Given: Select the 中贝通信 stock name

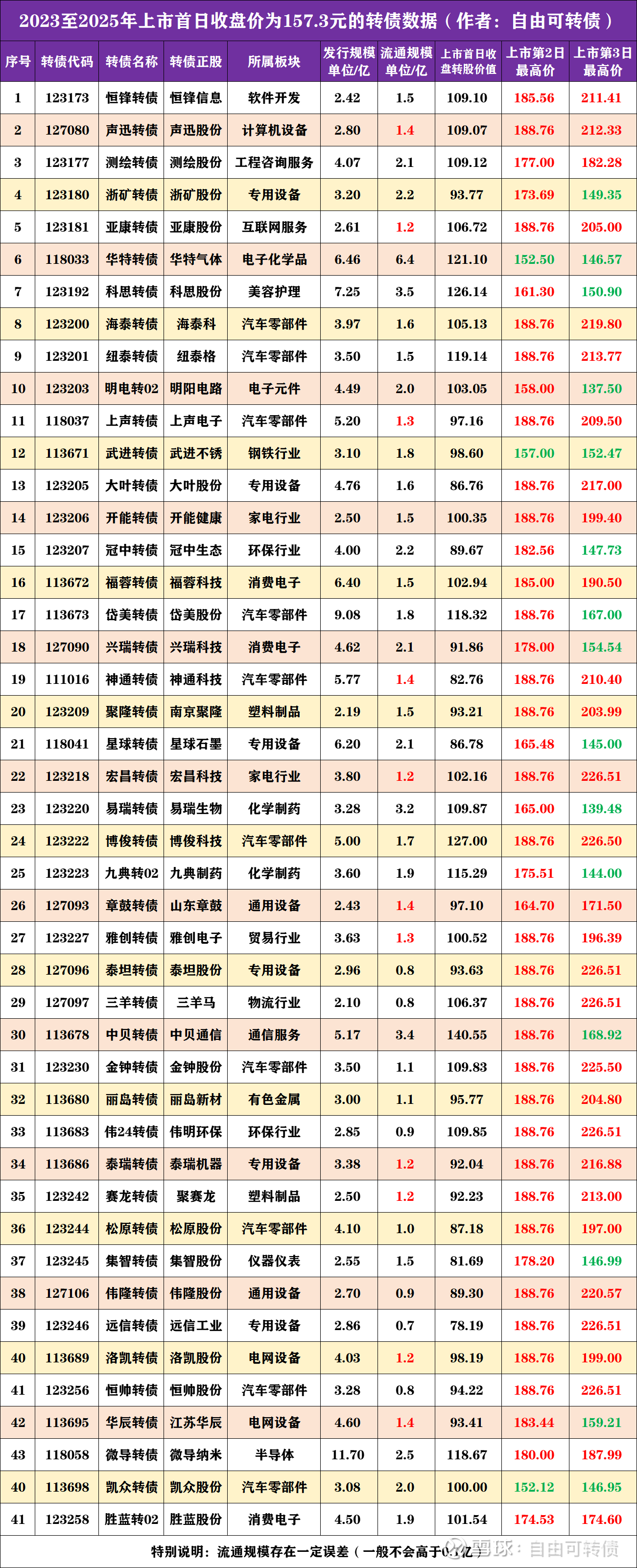Looking at the screenshot, I should coord(195,1035).
